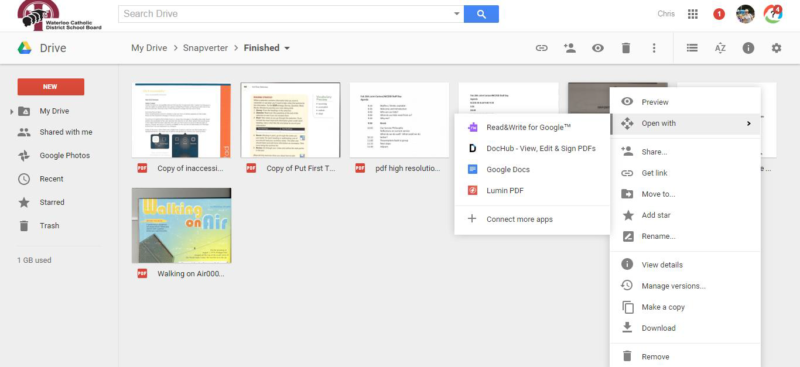Viewport: 800px width, 367px height.
Task: Open the Finished folder dropdown
Action: pyautogui.click(x=287, y=48)
